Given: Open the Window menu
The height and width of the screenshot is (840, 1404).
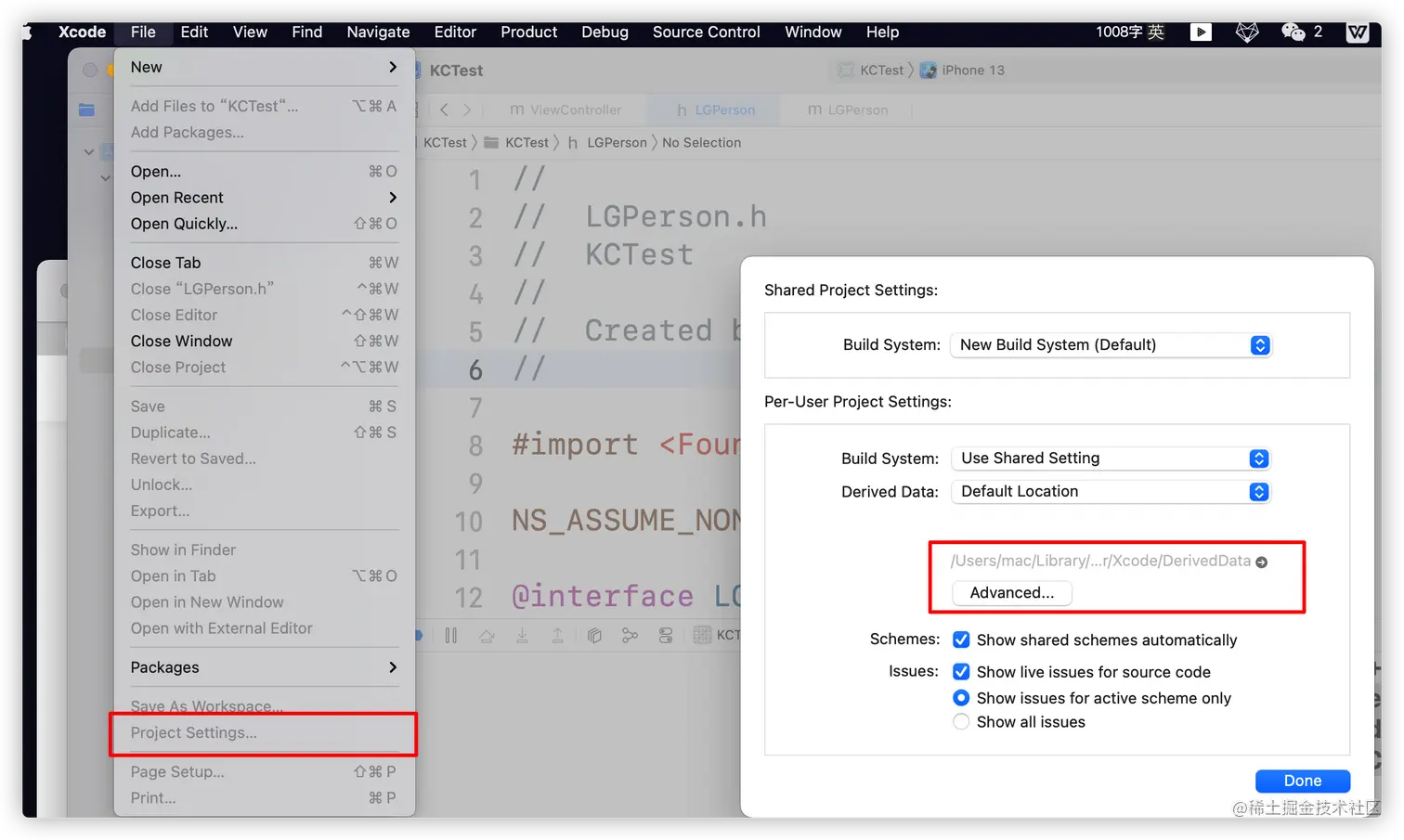Looking at the screenshot, I should tap(812, 32).
